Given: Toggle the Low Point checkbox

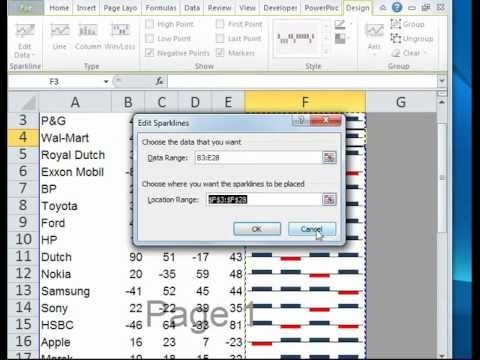Looking at the screenshot, I should click(x=149, y=38).
